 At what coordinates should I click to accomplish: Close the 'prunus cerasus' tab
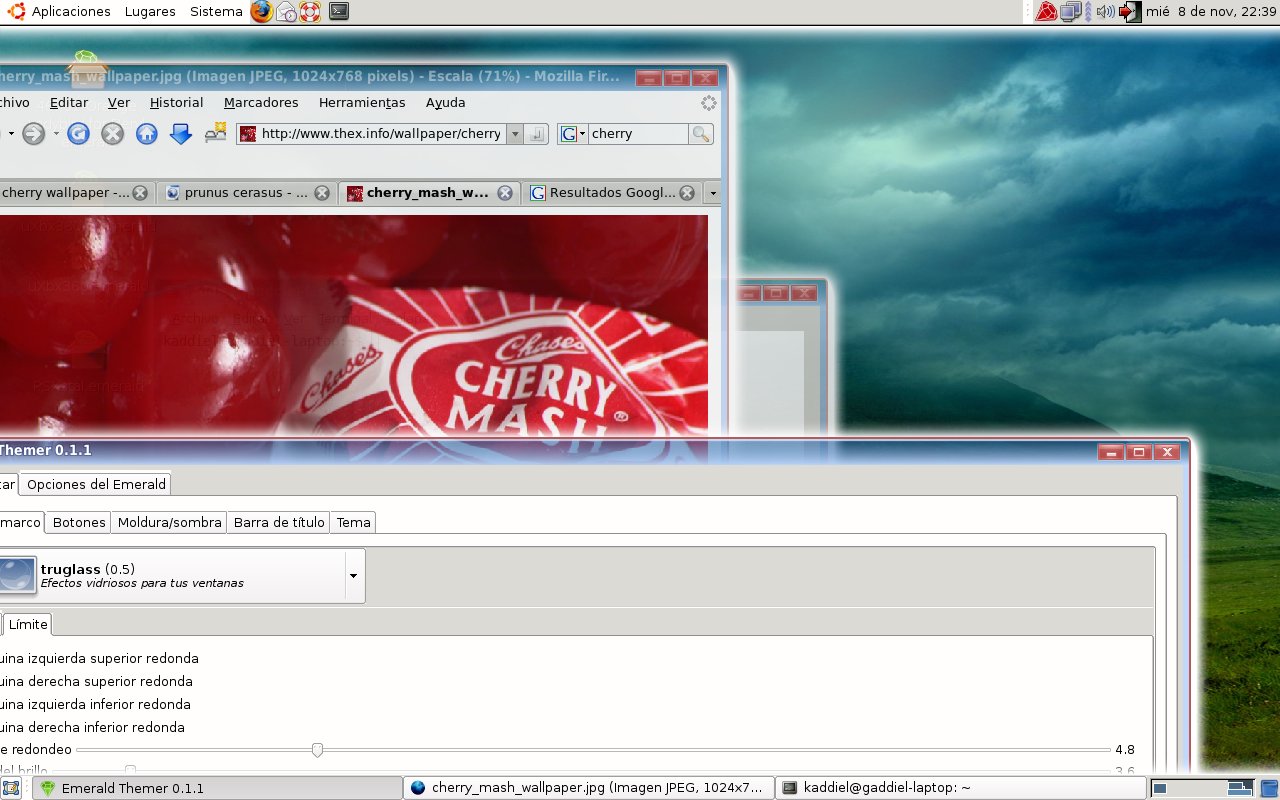(322, 193)
